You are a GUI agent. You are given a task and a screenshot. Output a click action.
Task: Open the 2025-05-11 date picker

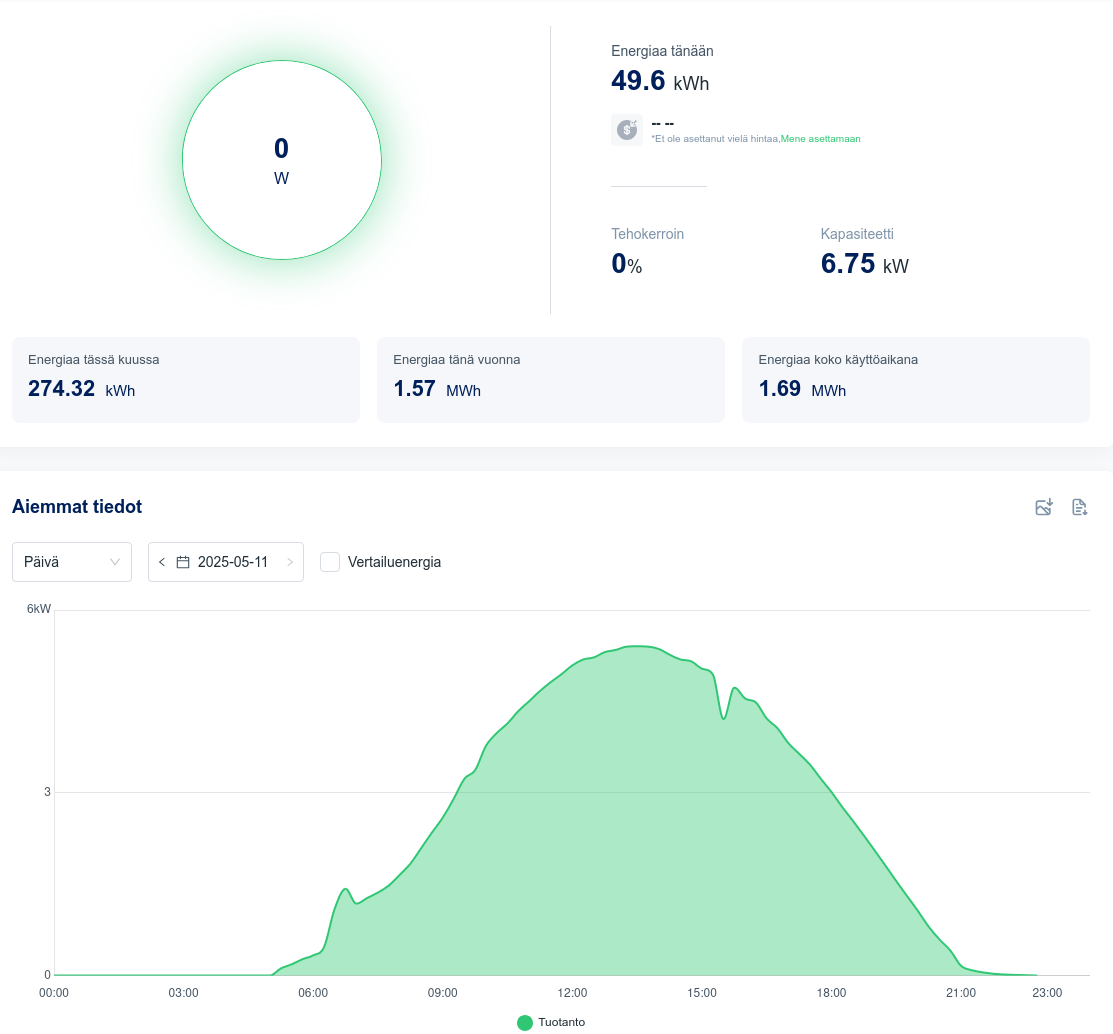pyautogui.click(x=226, y=562)
